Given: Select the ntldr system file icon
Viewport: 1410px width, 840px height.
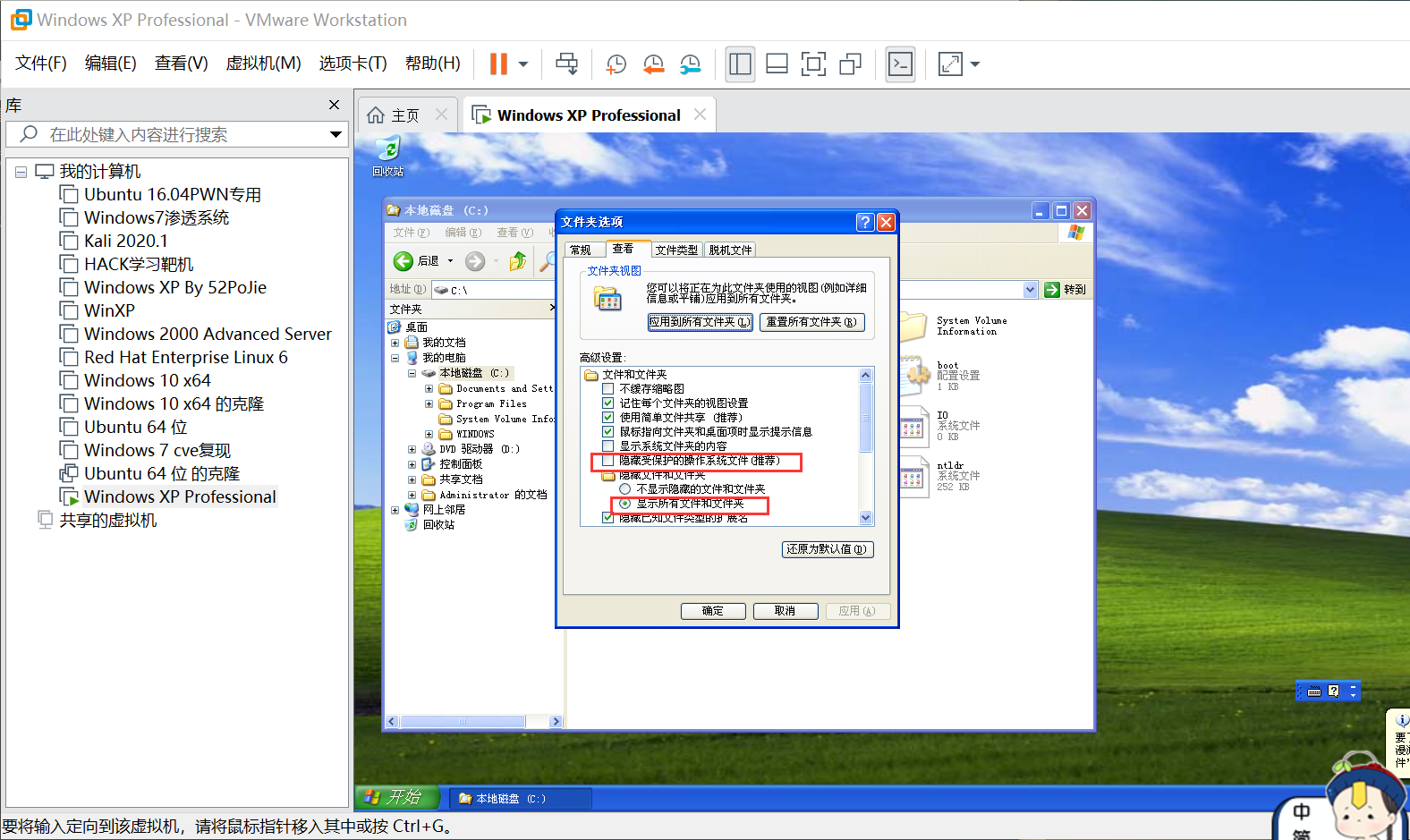Looking at the screenshot, I should click(913, 475).
